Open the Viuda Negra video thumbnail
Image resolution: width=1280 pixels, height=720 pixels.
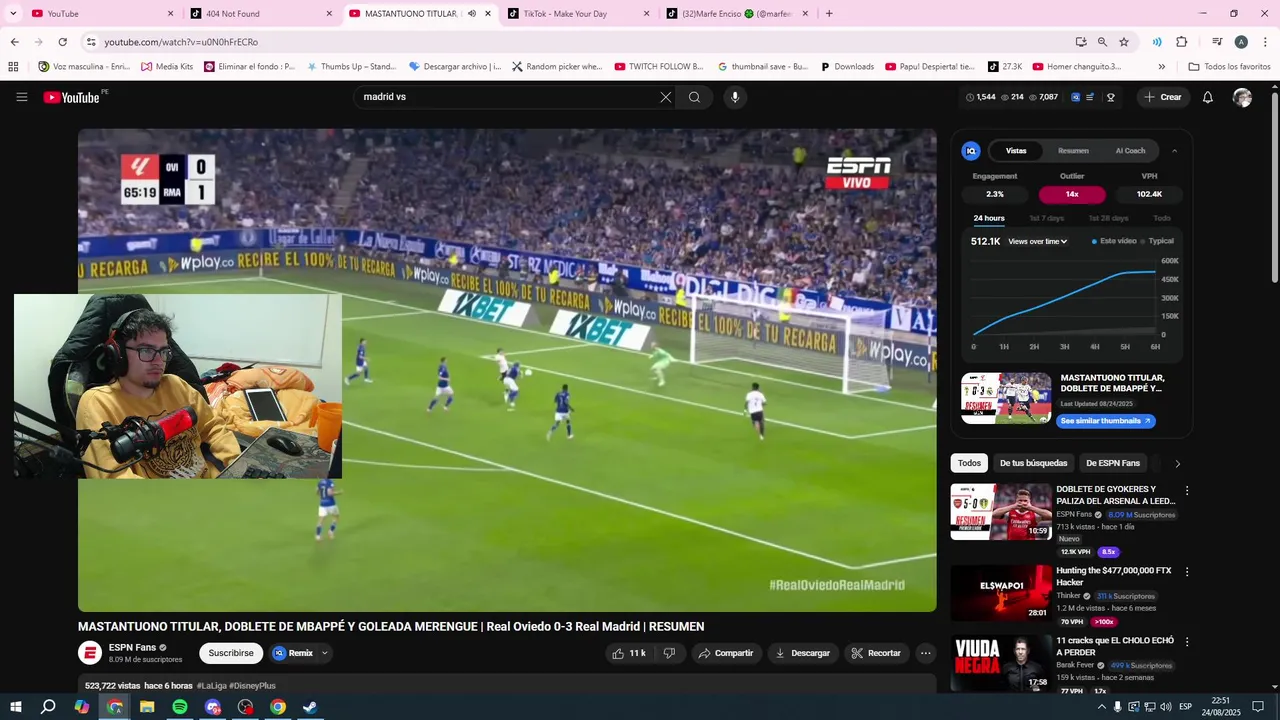tap(1000, 663)
